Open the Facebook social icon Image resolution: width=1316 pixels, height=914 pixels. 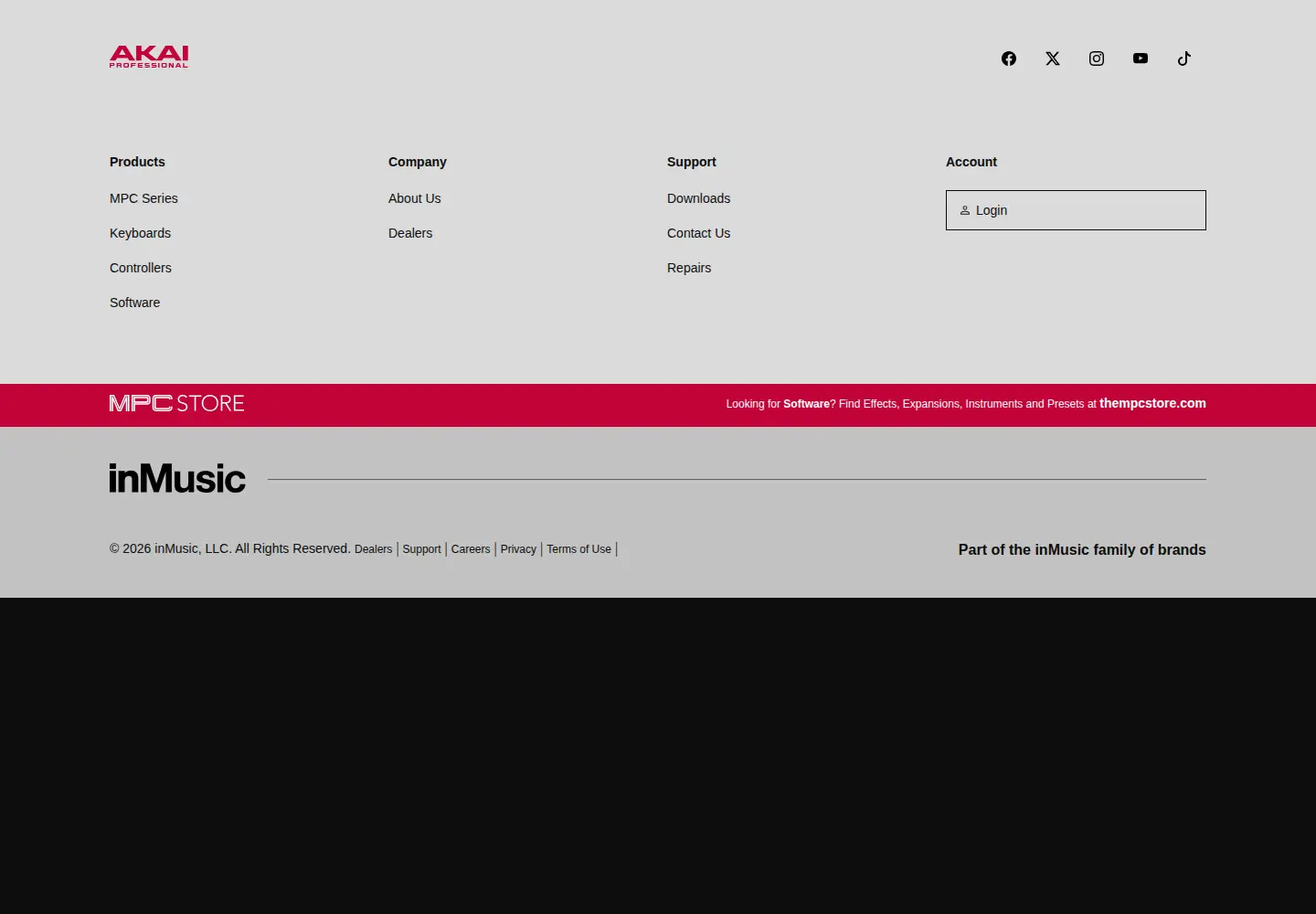coord(1009,58)
